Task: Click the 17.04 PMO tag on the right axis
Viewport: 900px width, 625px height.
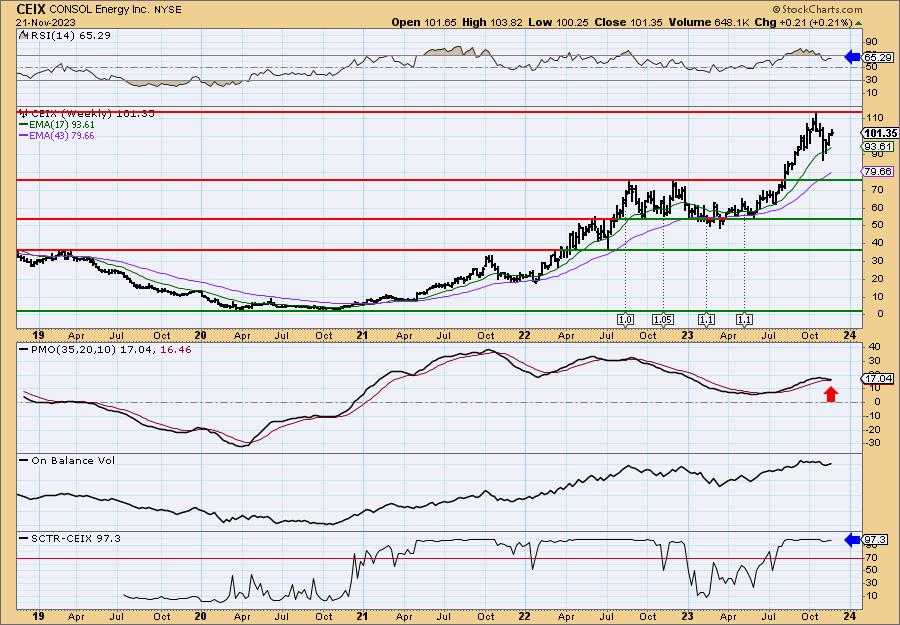Action: point(879,378)
